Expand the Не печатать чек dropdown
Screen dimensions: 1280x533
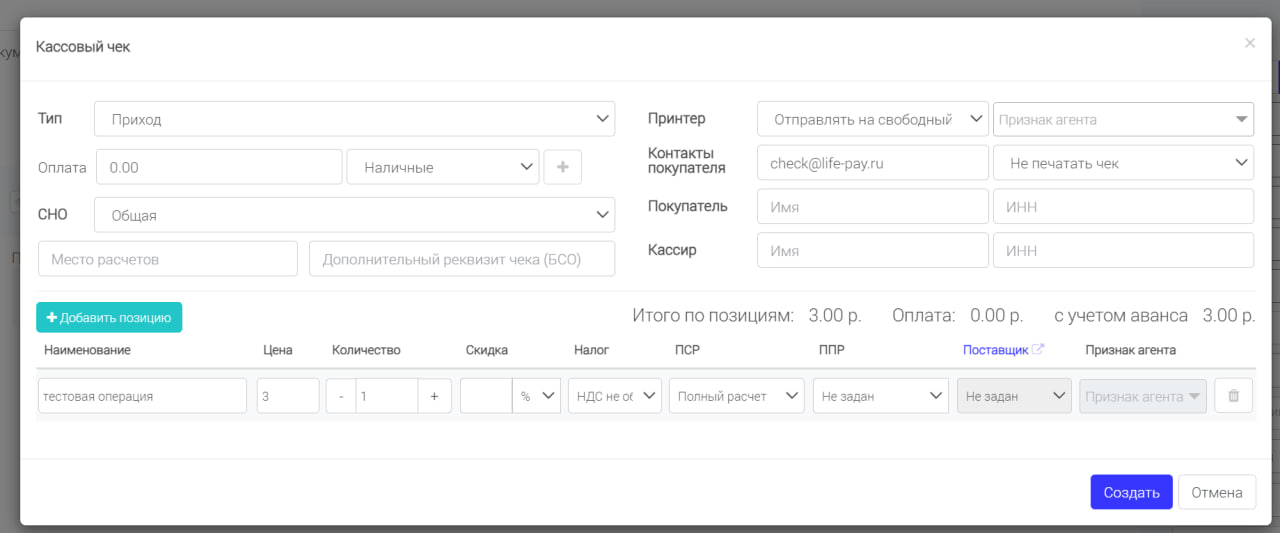coord(1123,163)
